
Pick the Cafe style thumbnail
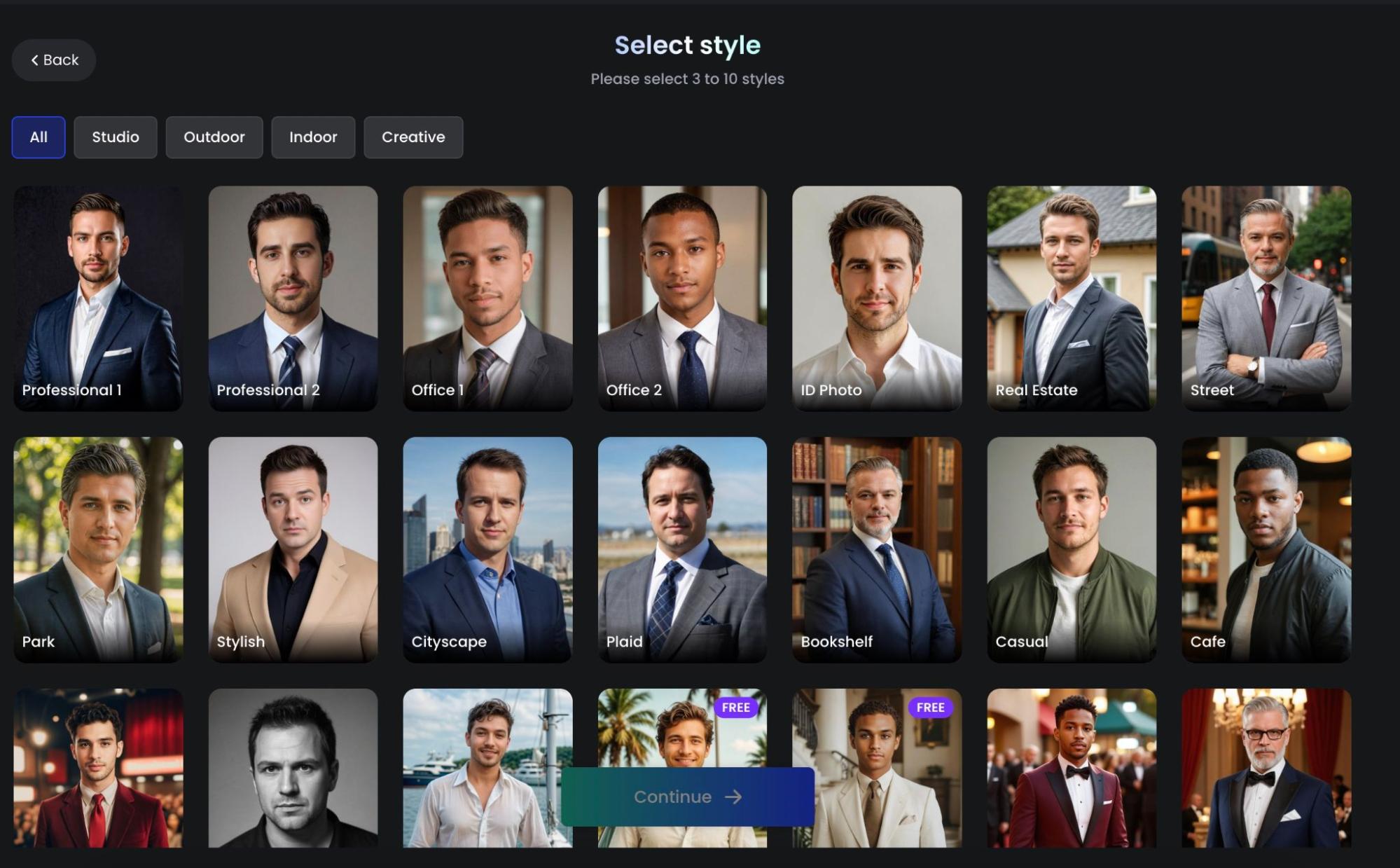point(1266,550)
